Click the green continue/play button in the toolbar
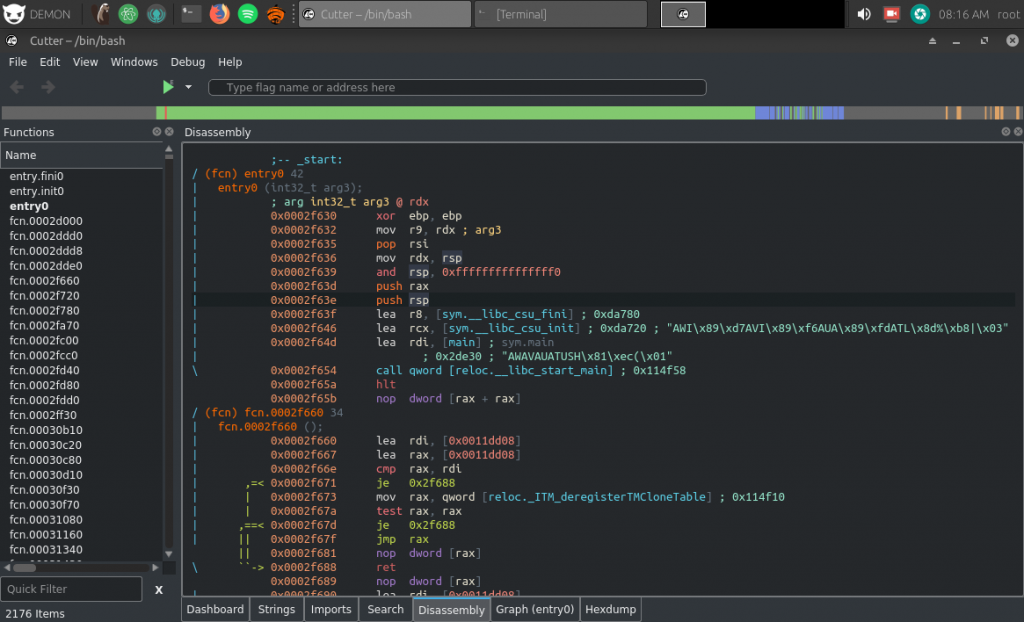The image size is (1024, 622). [x=168, y=87]
